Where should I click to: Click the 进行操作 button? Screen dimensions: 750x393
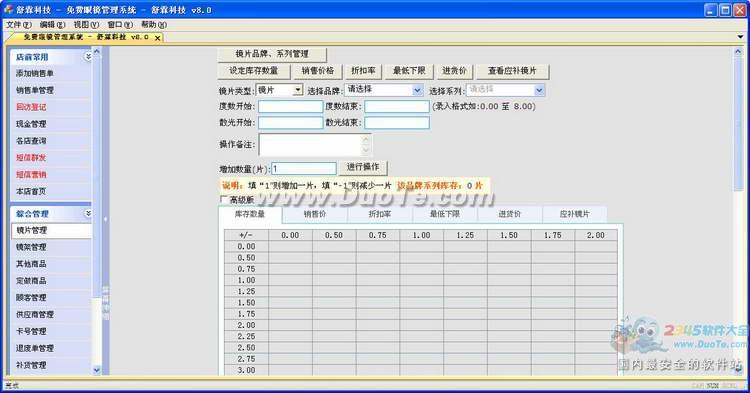(363, 167)
